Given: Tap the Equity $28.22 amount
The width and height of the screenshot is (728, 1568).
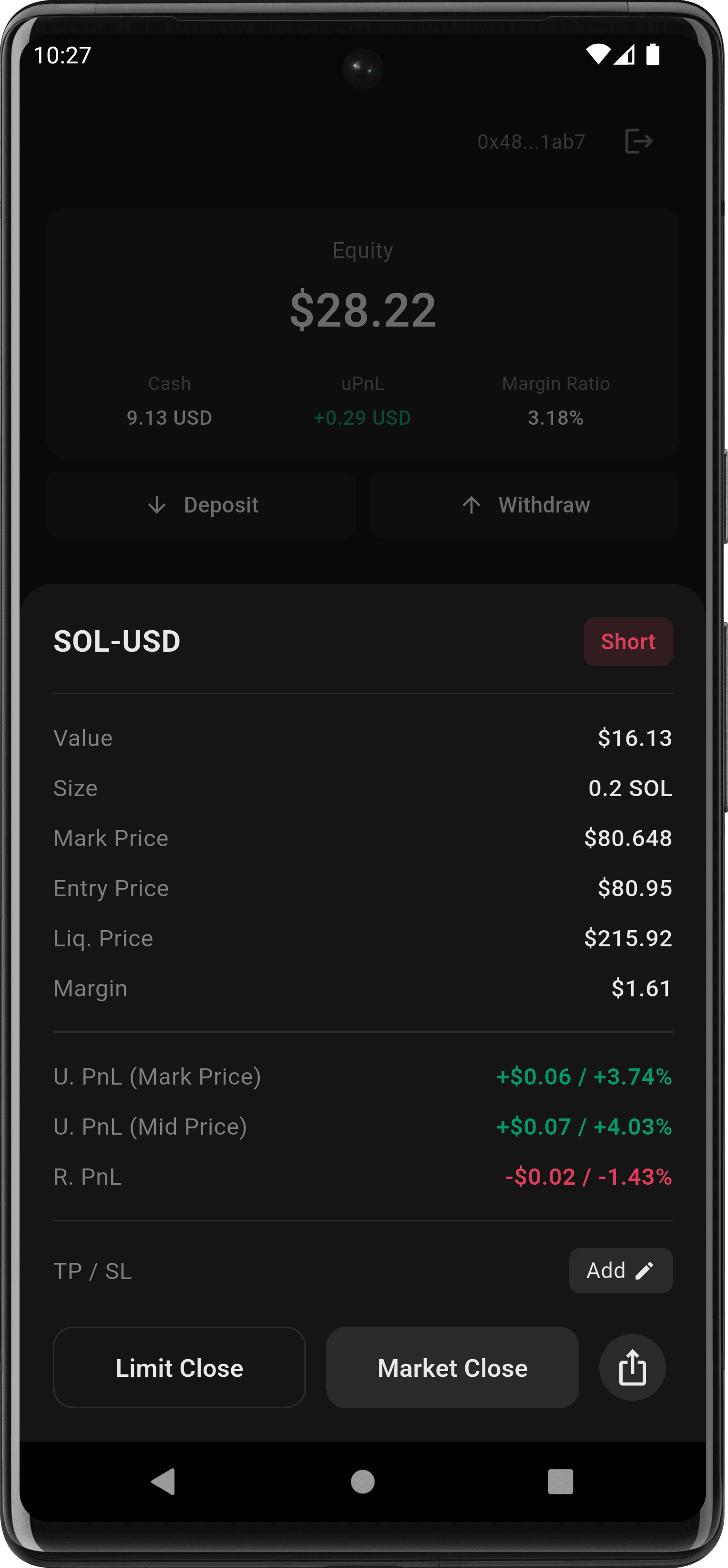Looking at the screenshot, I should [363, 310].
